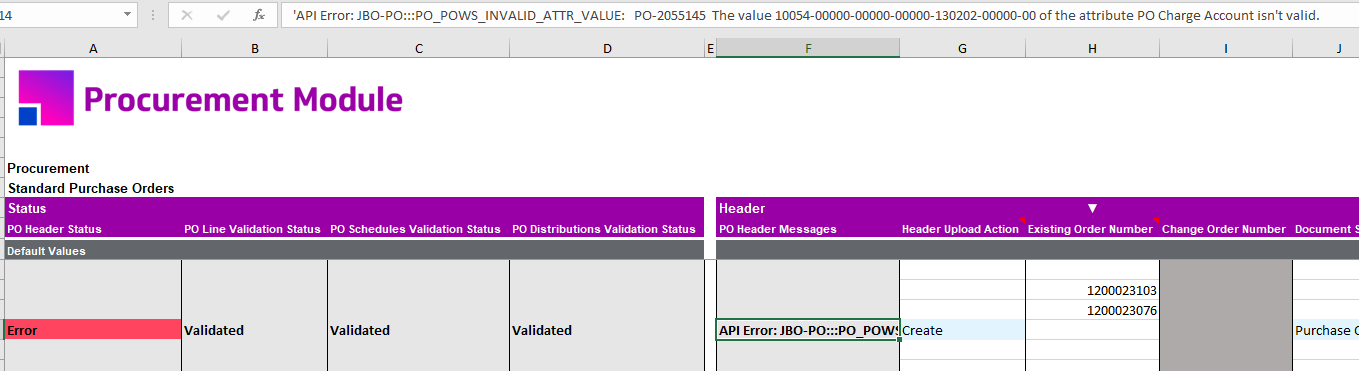This screenshot has width=1359, height=371.
Task: Select Validated cell under PO Schedules Validation Status
Action: [x=419, y=330]
